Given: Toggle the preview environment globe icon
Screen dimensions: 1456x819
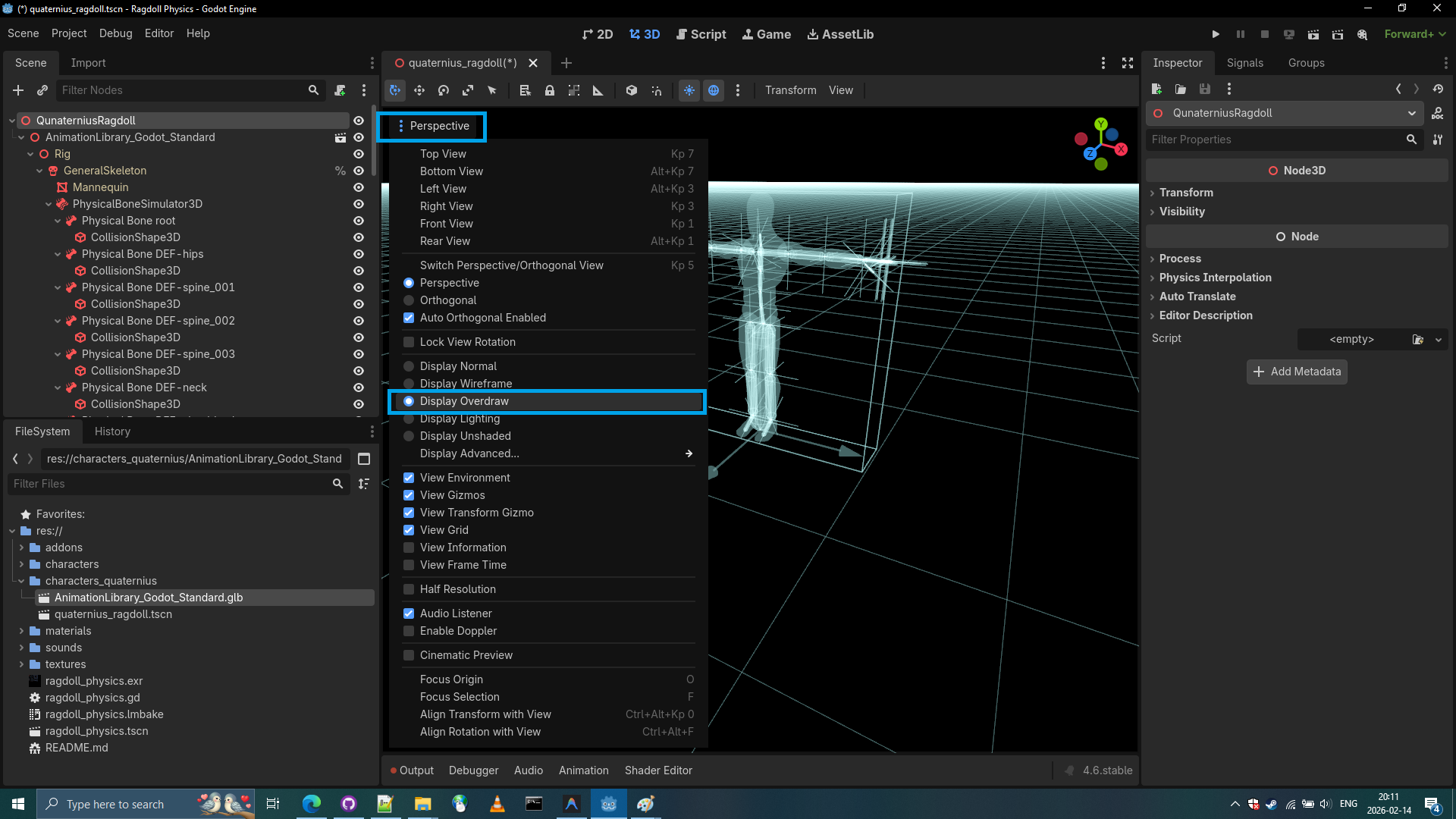Looking at the screenshot, I should (714, 90).
